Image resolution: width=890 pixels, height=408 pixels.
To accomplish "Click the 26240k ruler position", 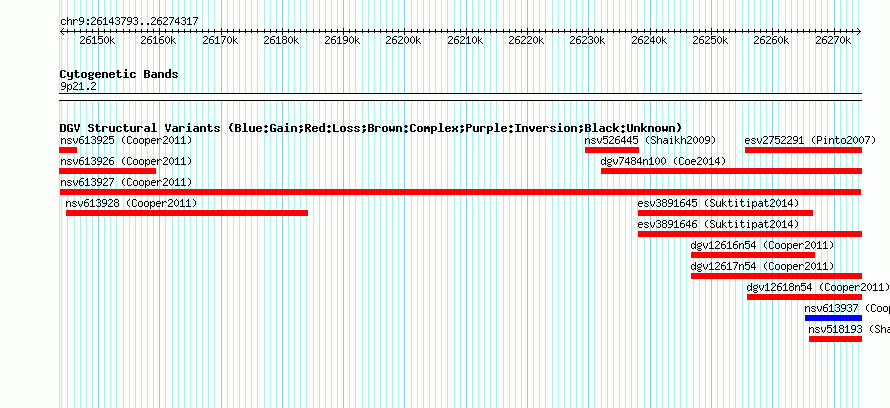I will [x=649, y=40].
